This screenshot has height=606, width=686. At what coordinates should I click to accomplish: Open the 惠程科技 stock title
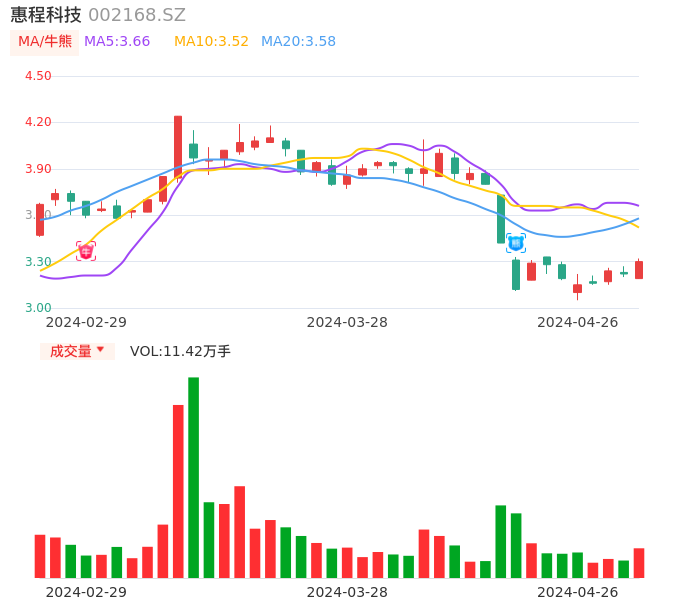click(46, 15)
